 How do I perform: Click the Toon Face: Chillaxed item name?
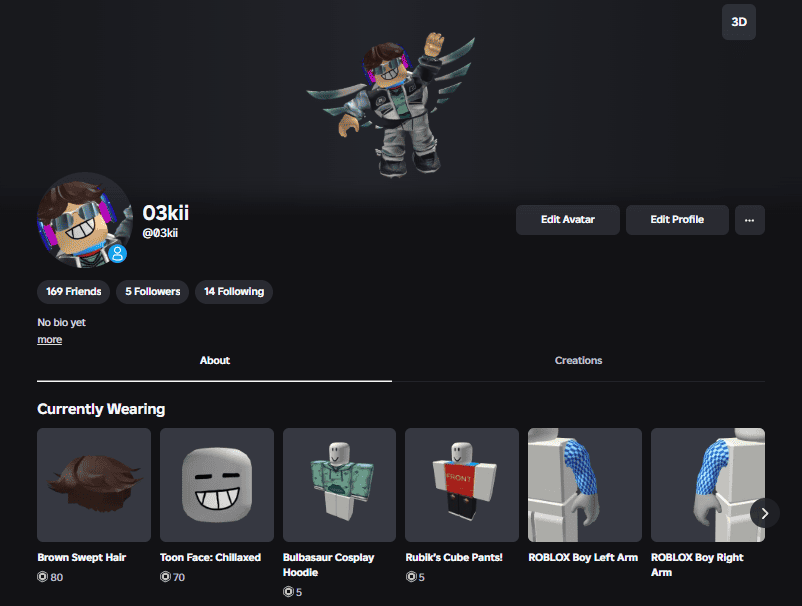210,557
